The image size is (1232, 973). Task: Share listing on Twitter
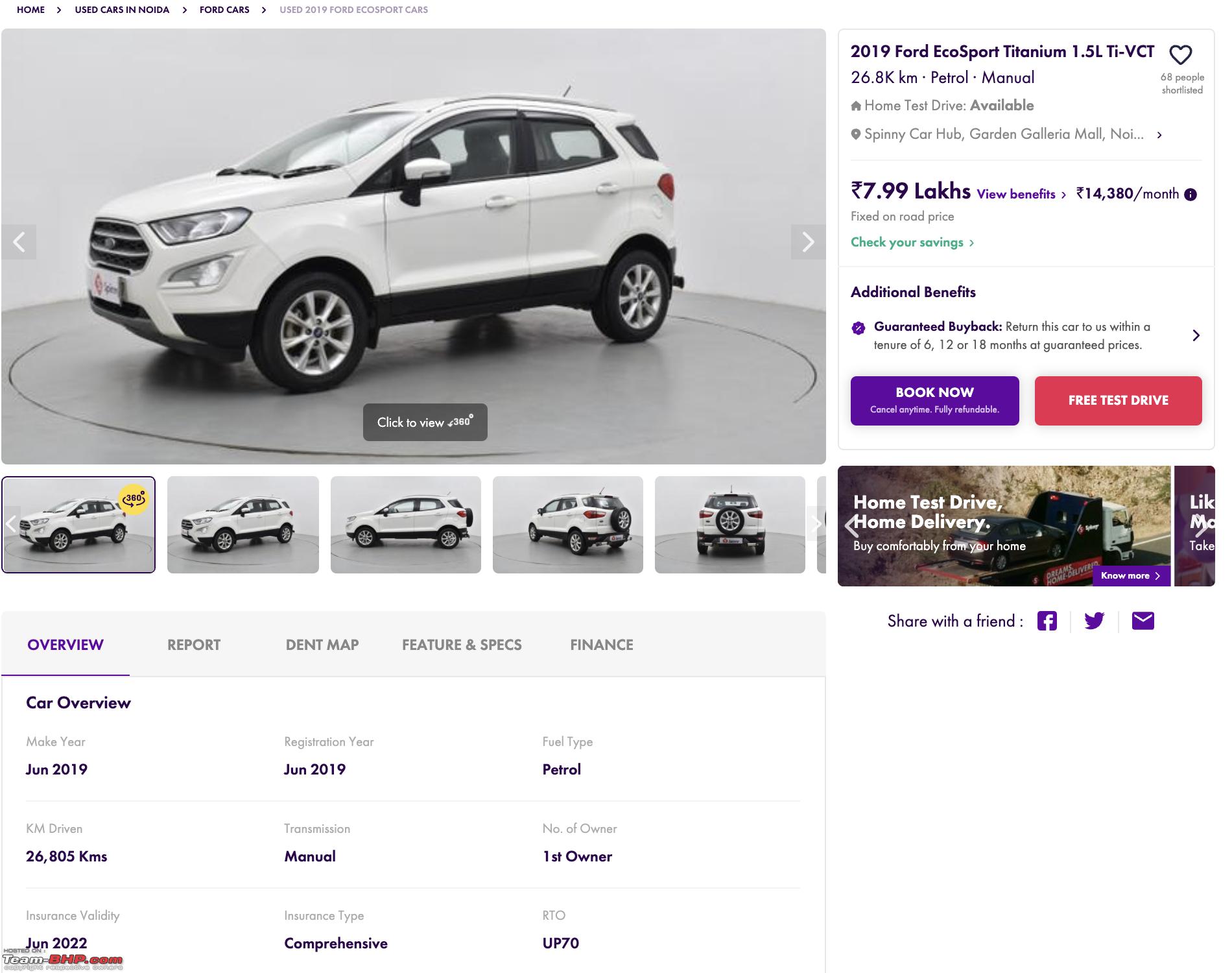pos(1094,621)
